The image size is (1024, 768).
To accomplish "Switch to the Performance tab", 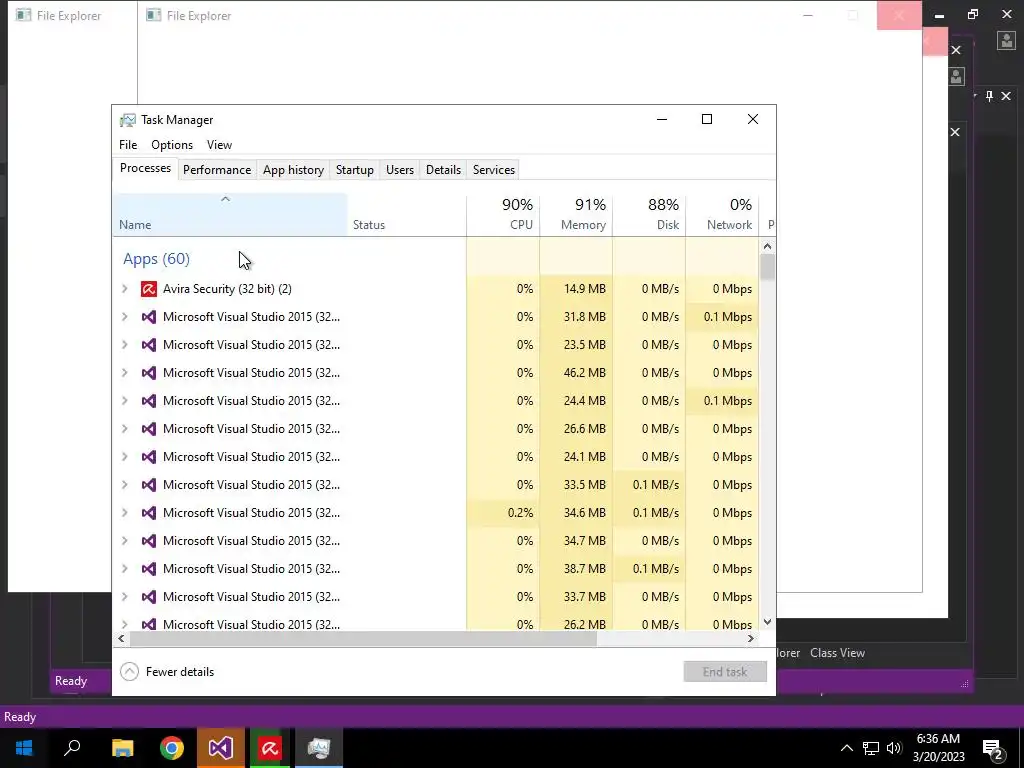I will 217,170.
